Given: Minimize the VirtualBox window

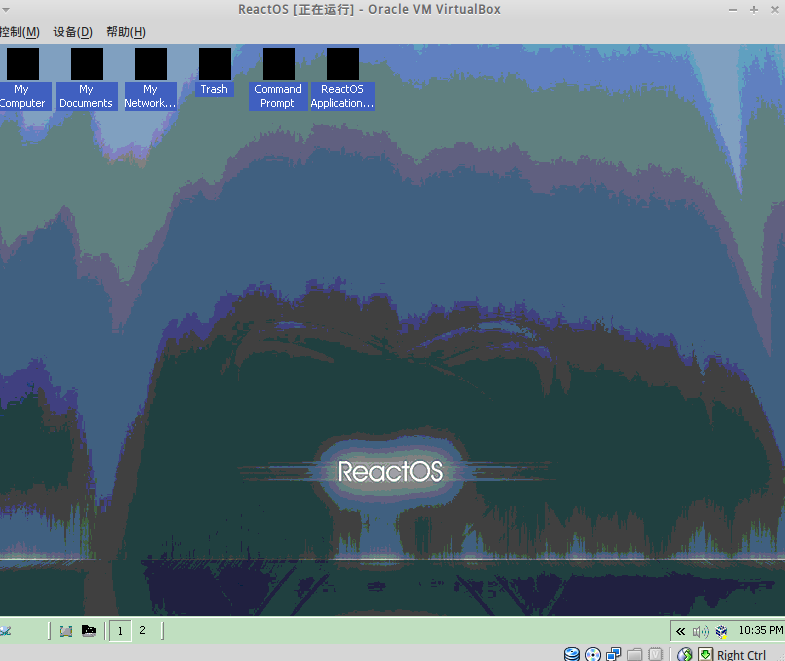Looking at the screenshot, I should click(733, 10).
